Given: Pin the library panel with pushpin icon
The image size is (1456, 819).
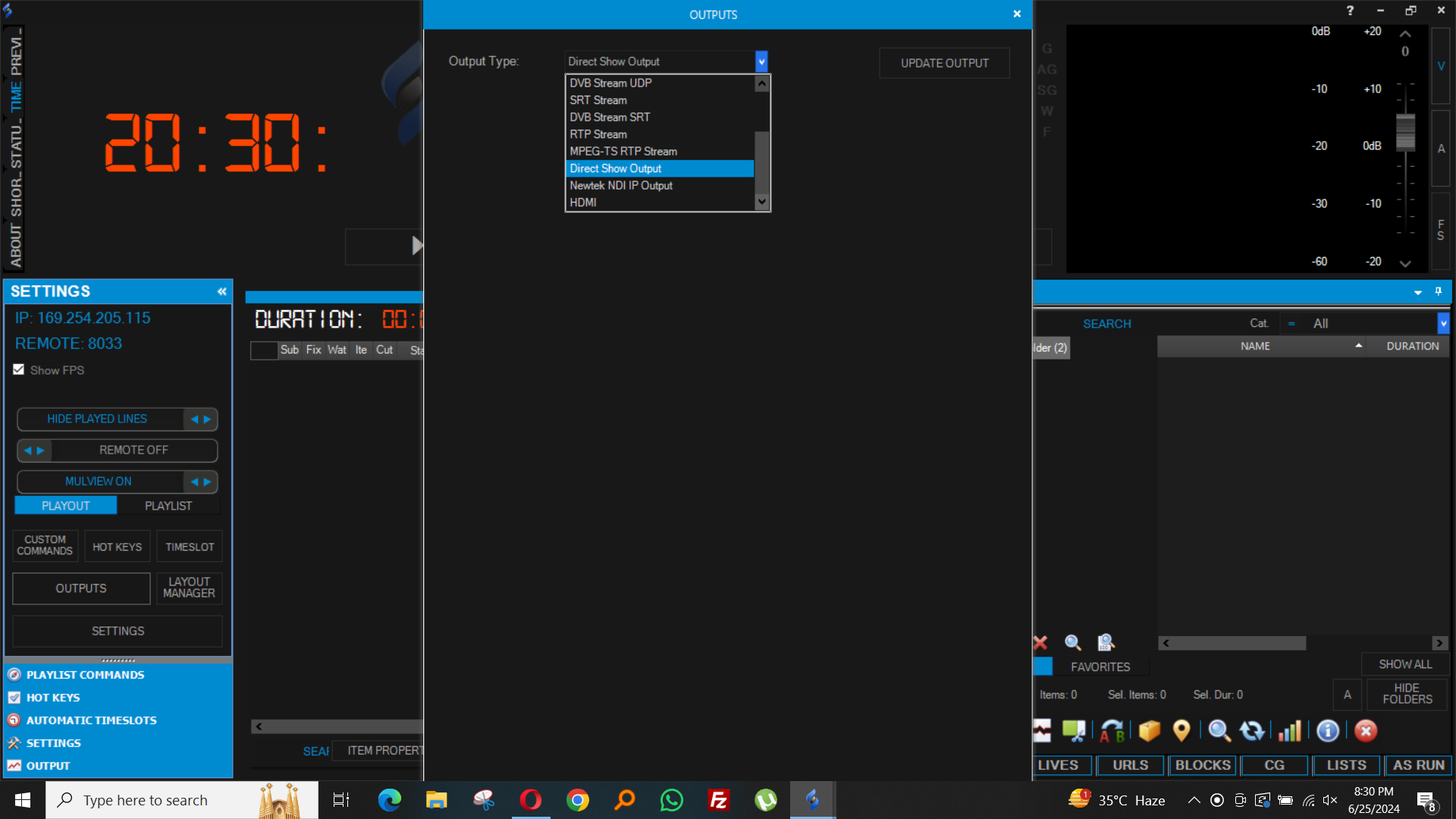Looking at the screenshot, I should 1438,292.
